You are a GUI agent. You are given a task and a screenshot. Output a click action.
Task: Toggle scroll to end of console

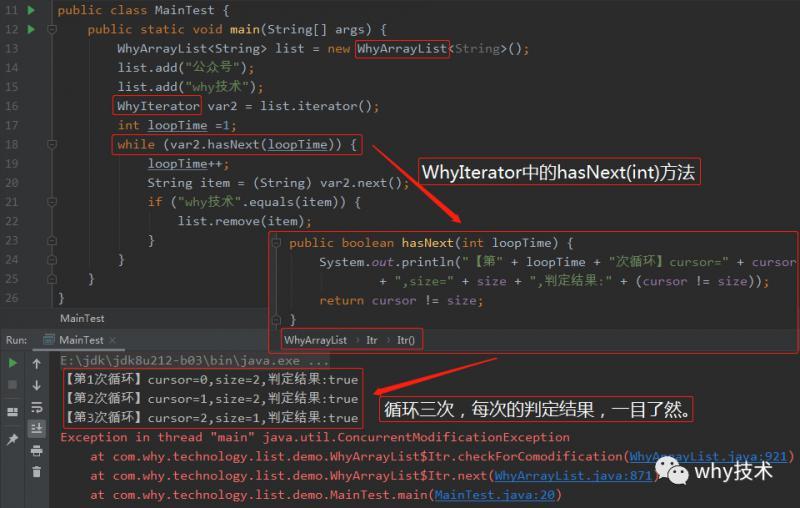point(37,428)
